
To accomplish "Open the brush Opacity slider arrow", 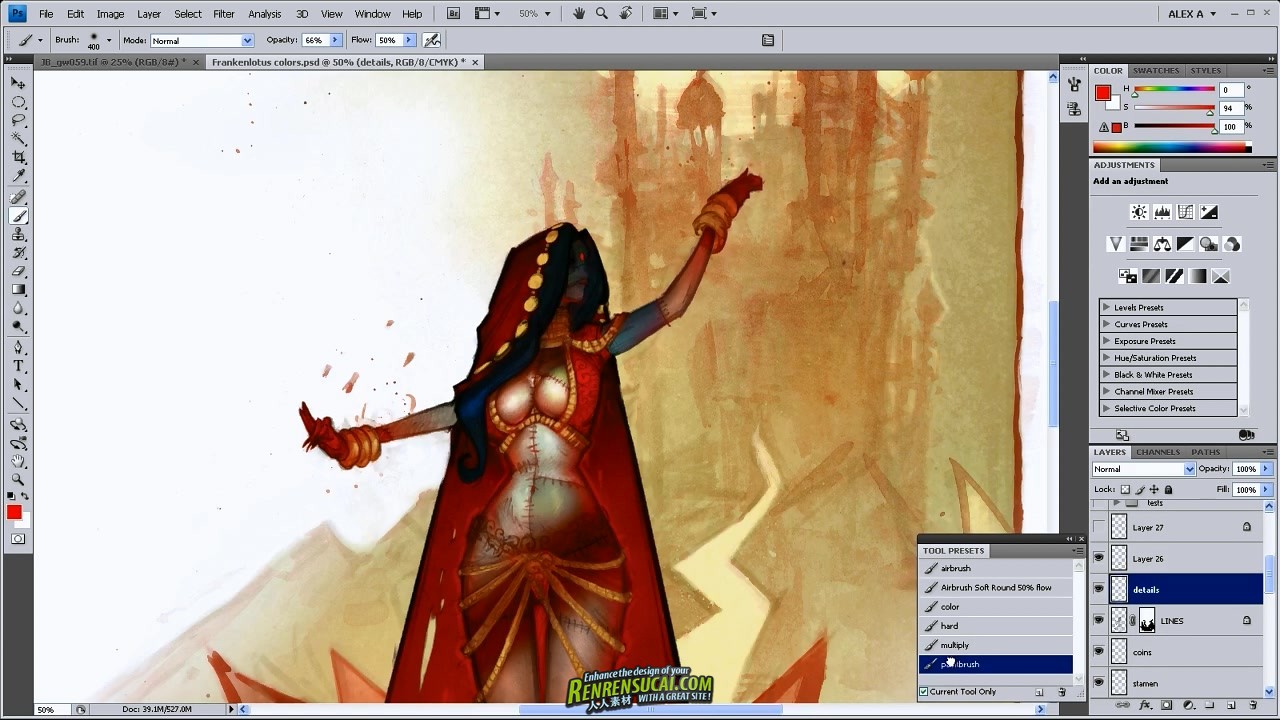I will [x=335, y=40].
